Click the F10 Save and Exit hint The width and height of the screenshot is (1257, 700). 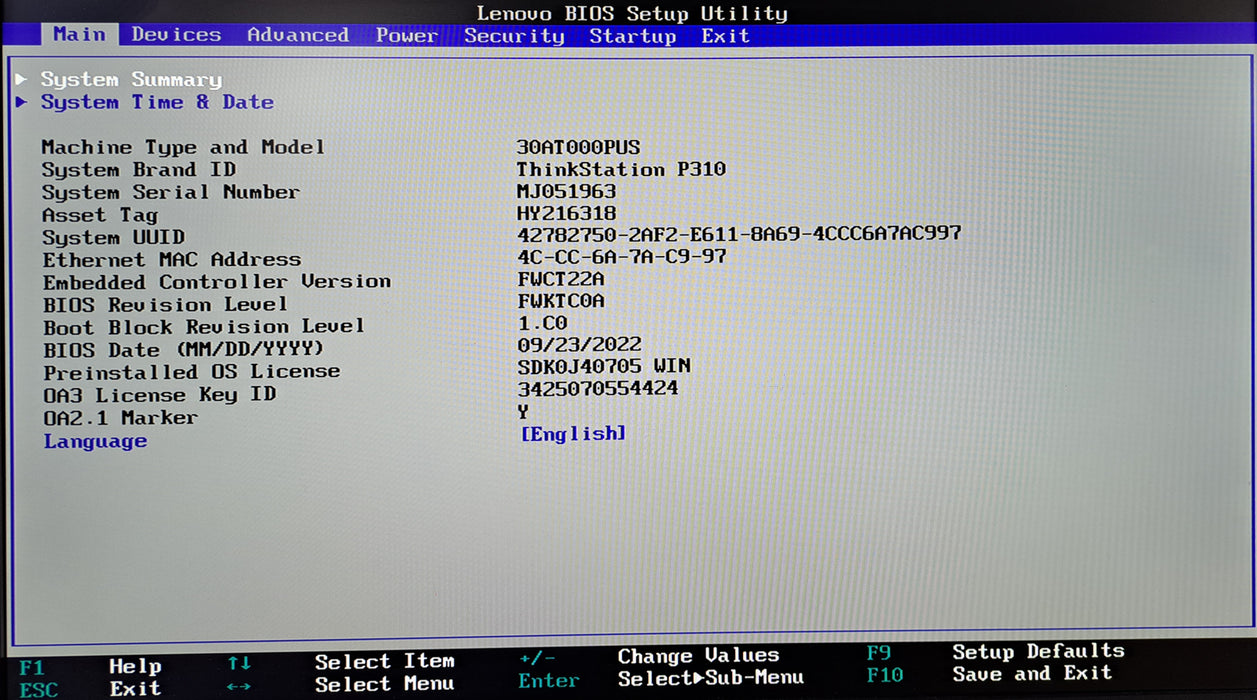(x=989, y=674)
